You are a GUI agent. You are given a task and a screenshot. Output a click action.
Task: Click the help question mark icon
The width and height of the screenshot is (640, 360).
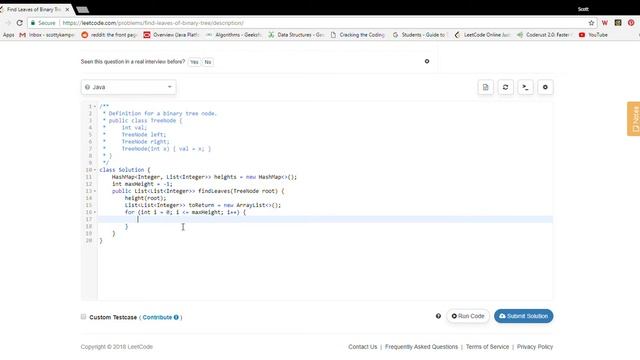click(x=438, y=316)
